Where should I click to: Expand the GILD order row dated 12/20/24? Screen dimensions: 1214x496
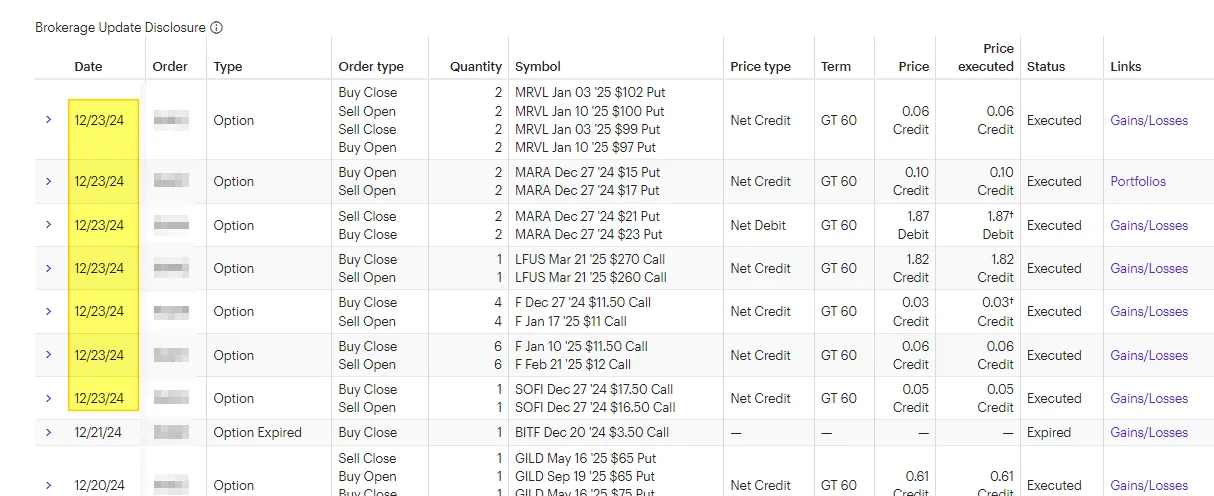48,485
